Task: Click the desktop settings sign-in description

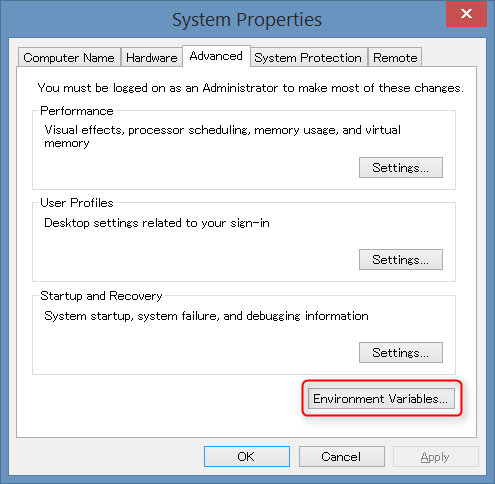Action: [x=157, y=223]
